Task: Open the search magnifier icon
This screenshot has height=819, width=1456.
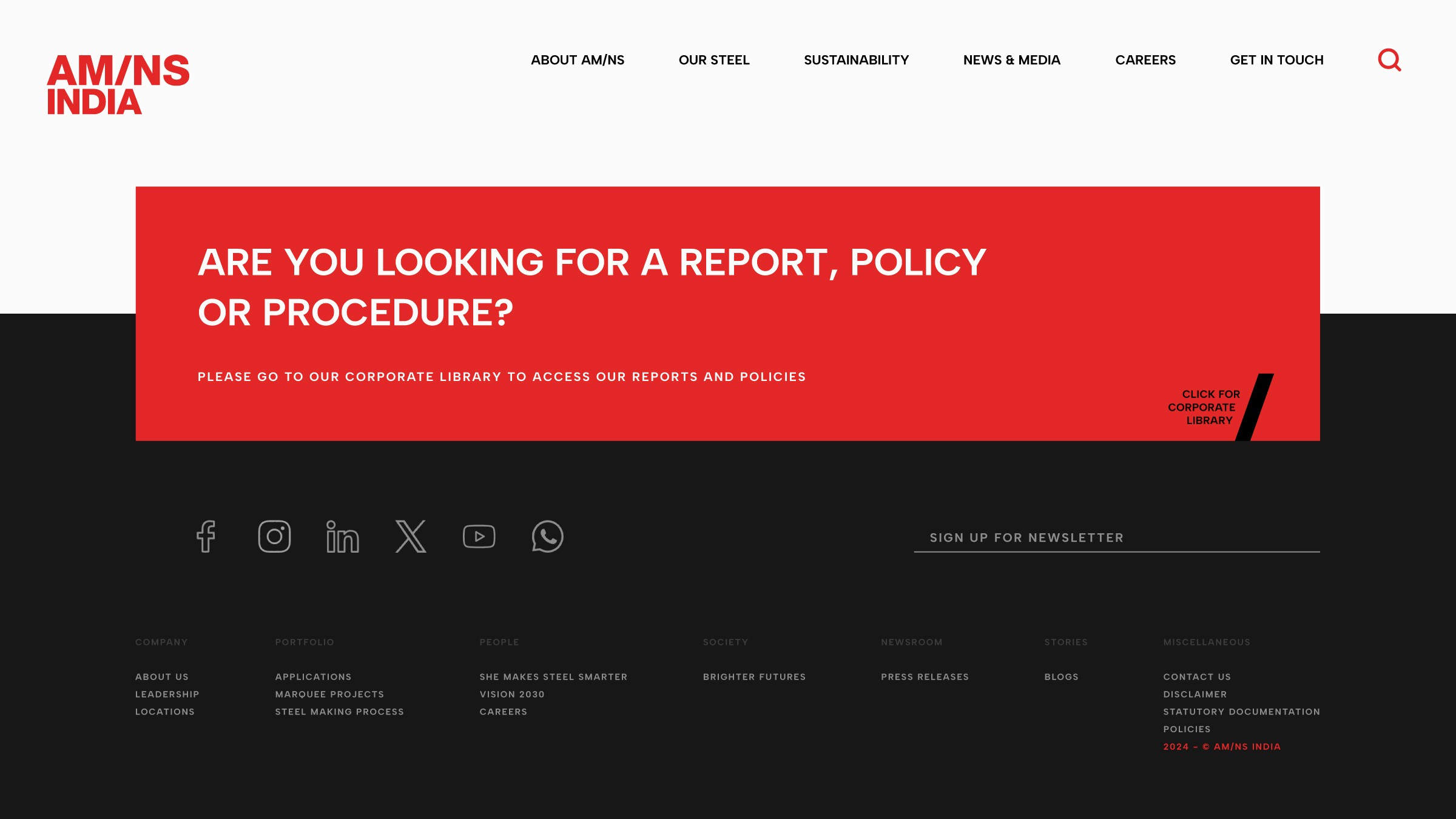Action: [x=1389, y=60]
